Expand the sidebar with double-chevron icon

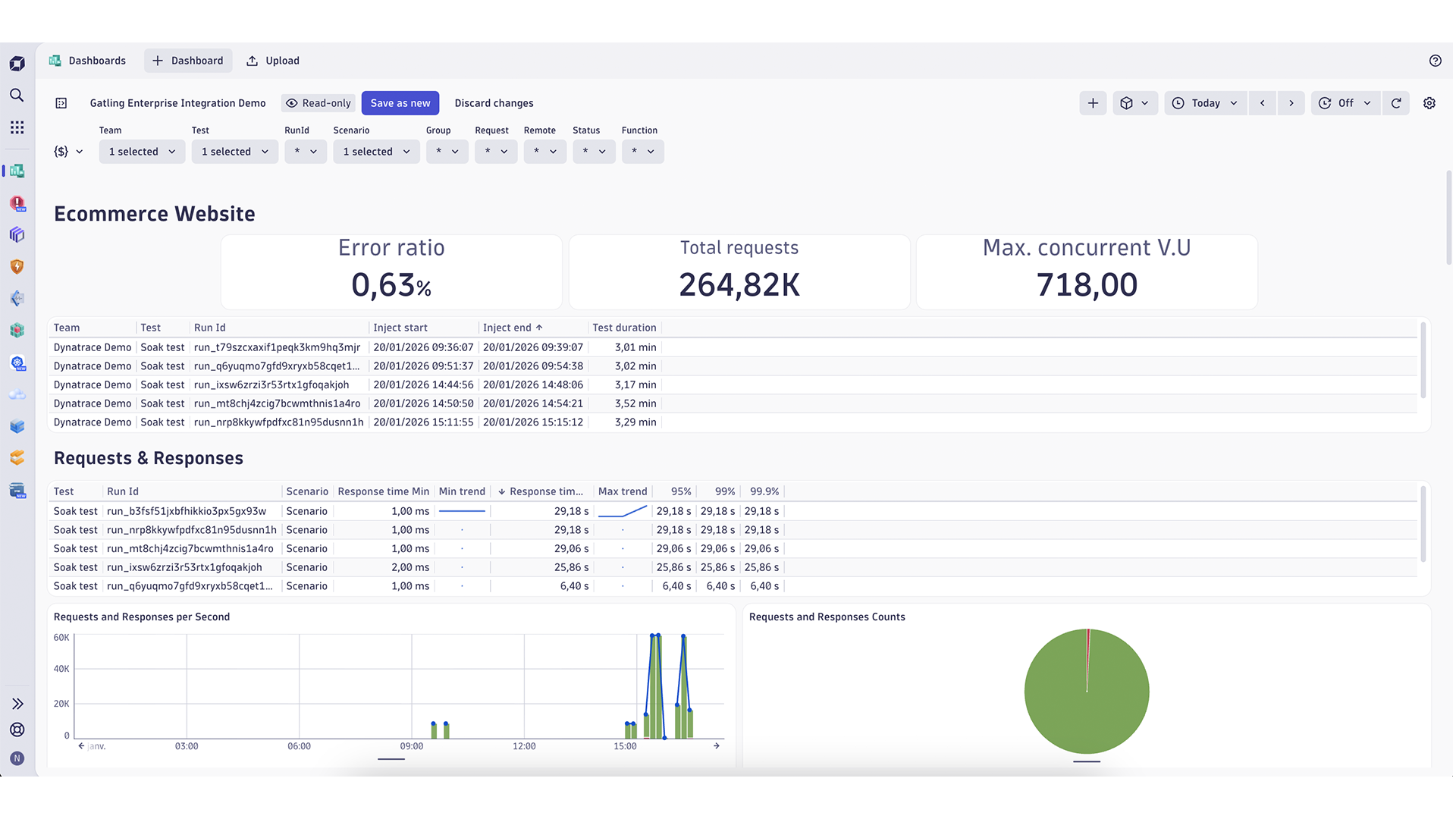pyautogui.click(x=17, y=704)
